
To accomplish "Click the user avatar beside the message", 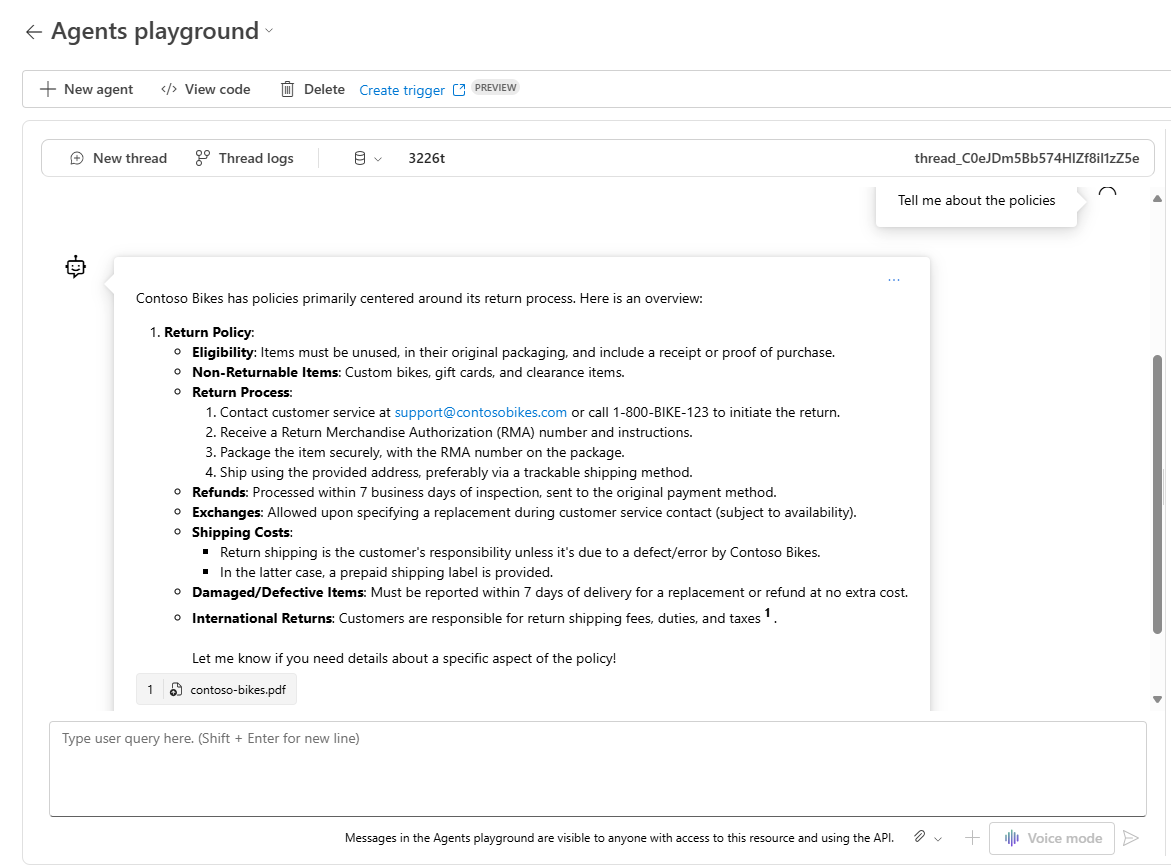I will tap(1108, 193).
